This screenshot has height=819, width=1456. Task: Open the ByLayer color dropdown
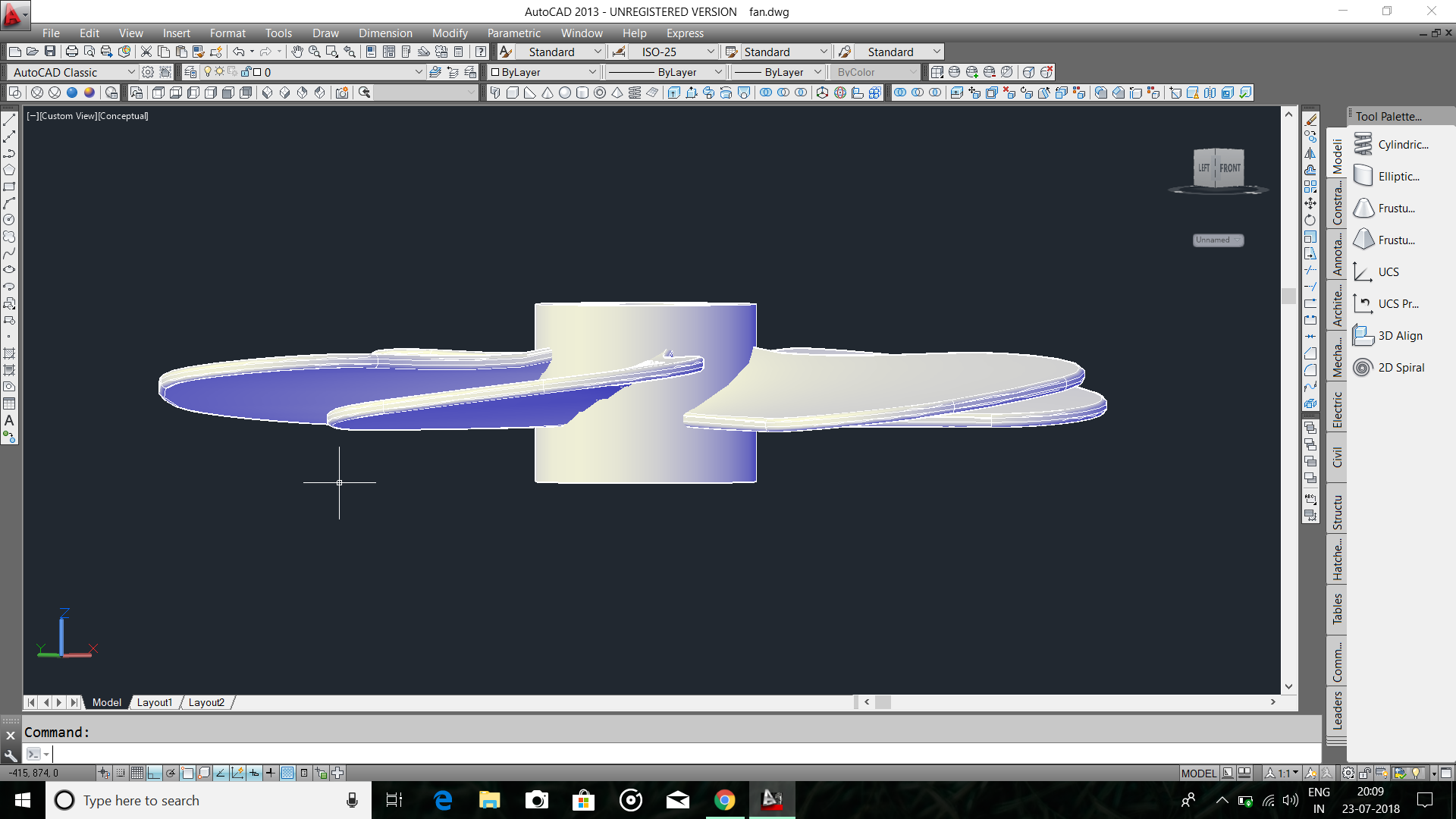pyautogui.click(x=592, y=72)
